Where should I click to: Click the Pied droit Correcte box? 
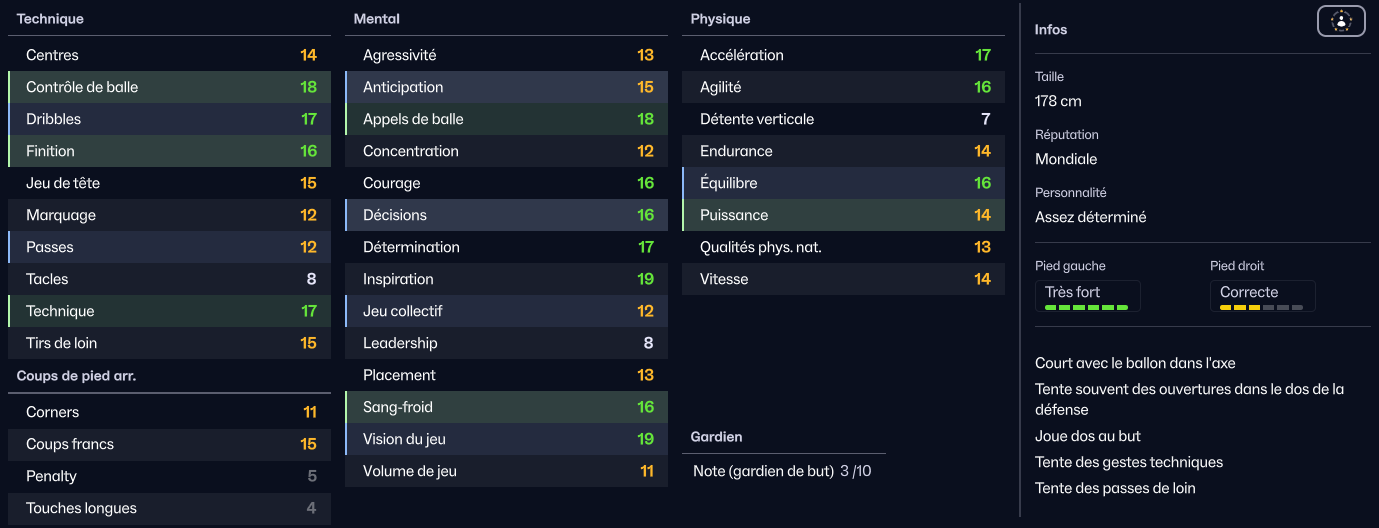1263,296
